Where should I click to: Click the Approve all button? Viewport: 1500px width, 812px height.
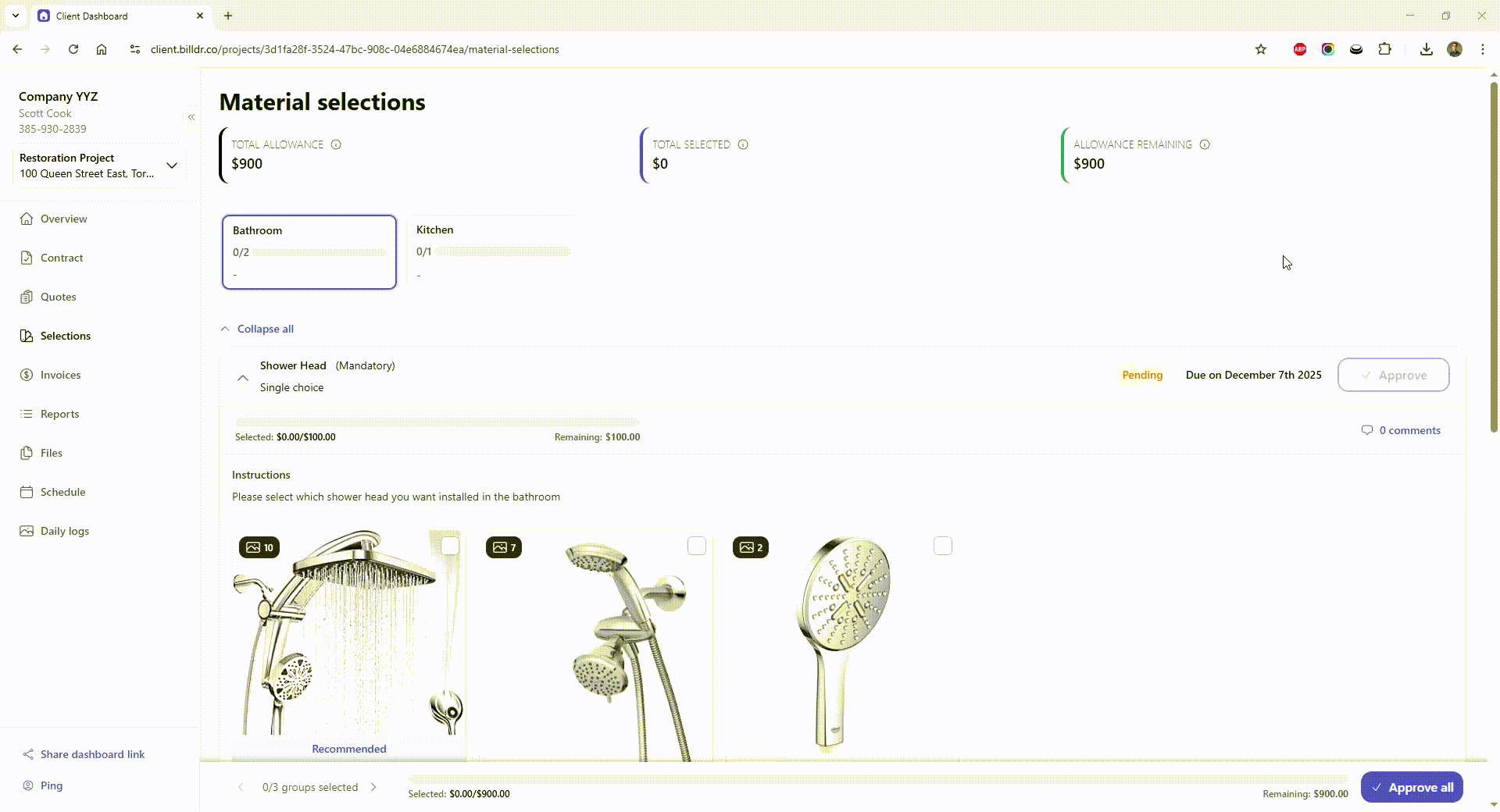1412,787
